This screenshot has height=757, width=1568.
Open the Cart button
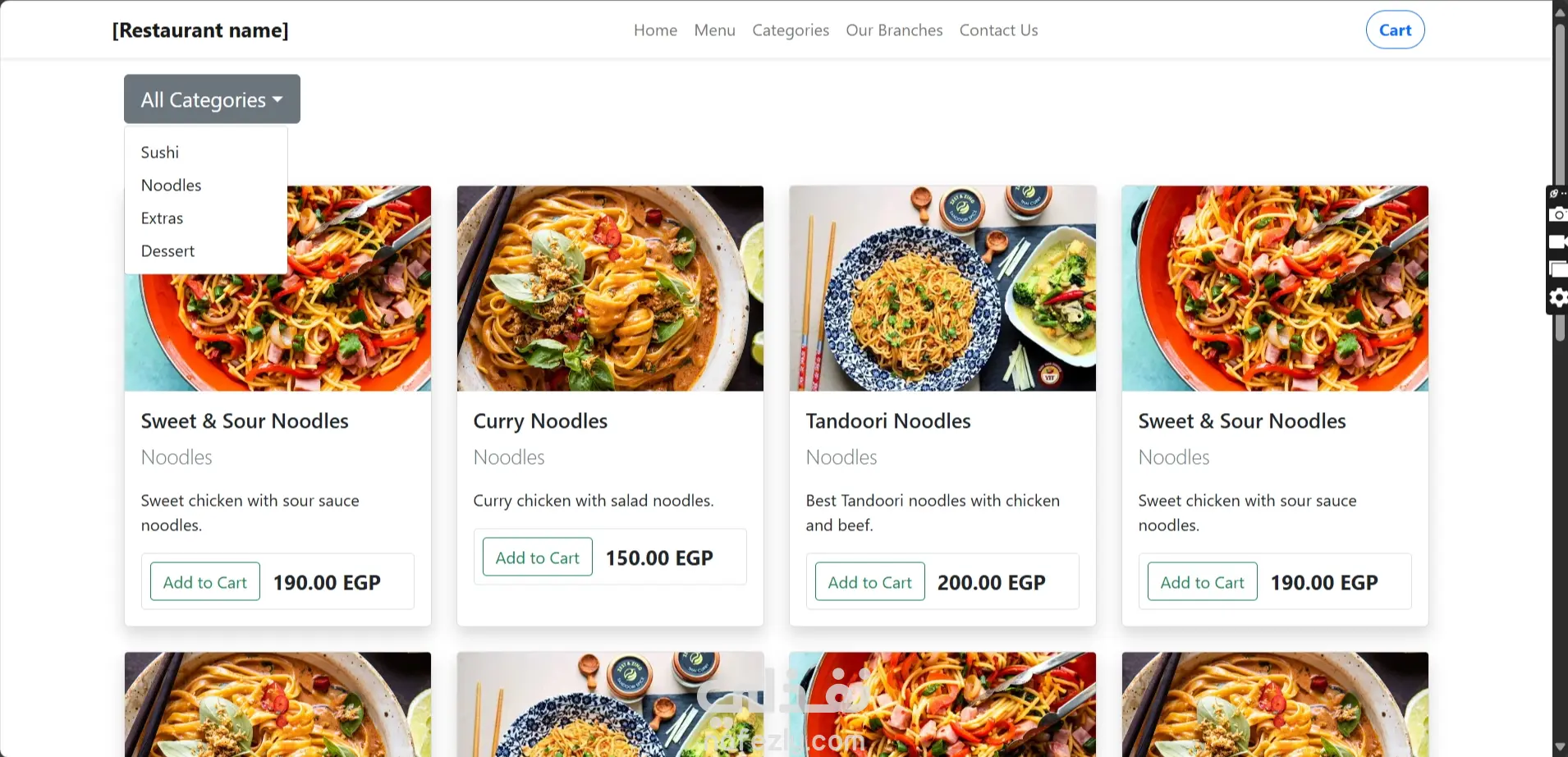click(1395, 30)
